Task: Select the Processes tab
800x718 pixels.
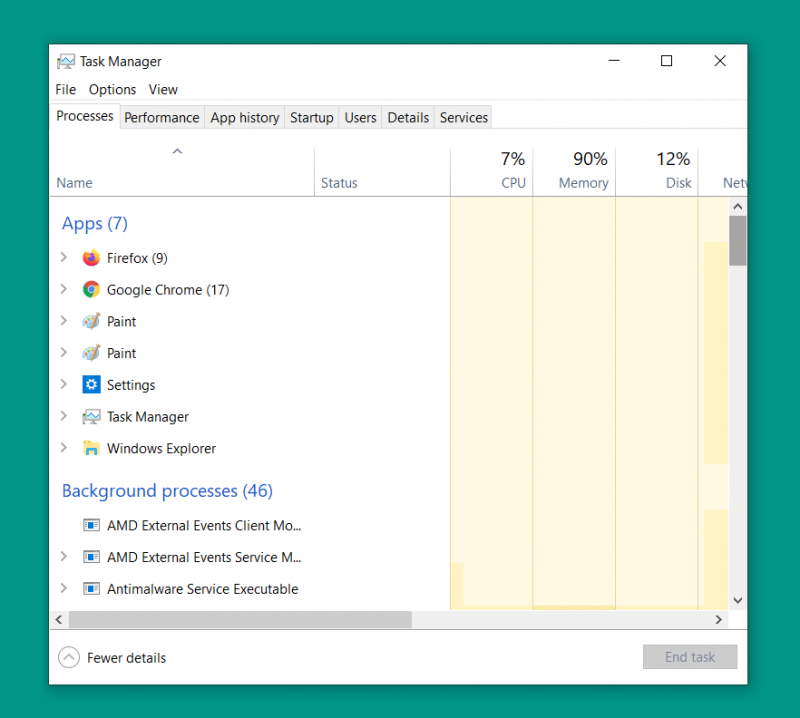Action: click(85, 116)
